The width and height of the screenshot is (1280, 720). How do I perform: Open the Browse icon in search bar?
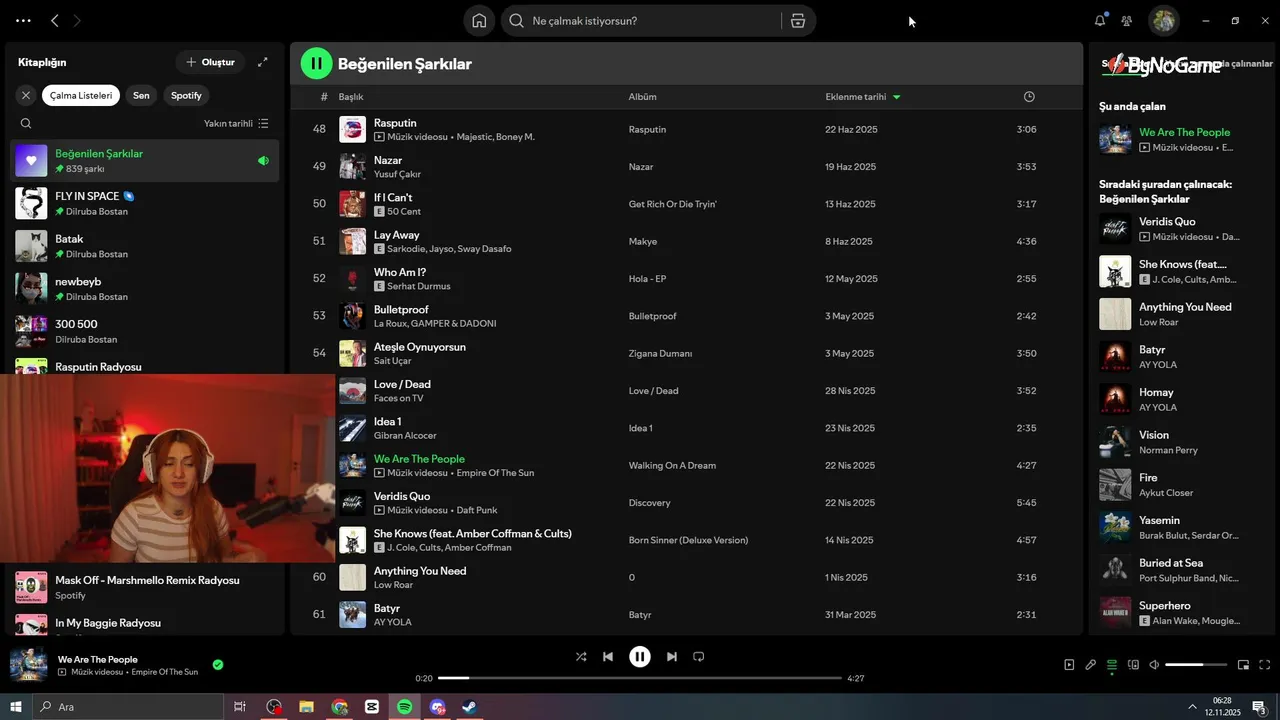click(798, 21)
